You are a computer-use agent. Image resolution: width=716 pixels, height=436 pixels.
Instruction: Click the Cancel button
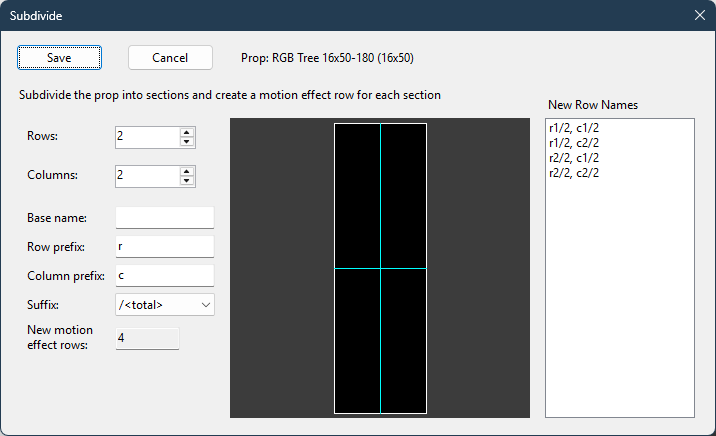pos(170,58)
